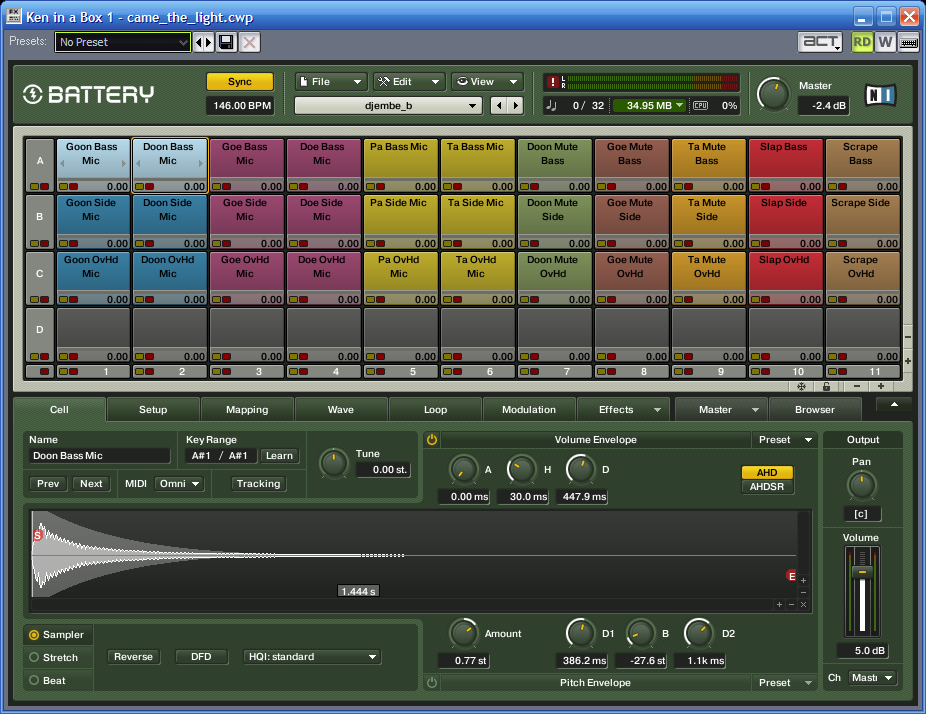Click the Tracking button
The height and width of the screenshot is (714, 926).
tap(259, 484)
